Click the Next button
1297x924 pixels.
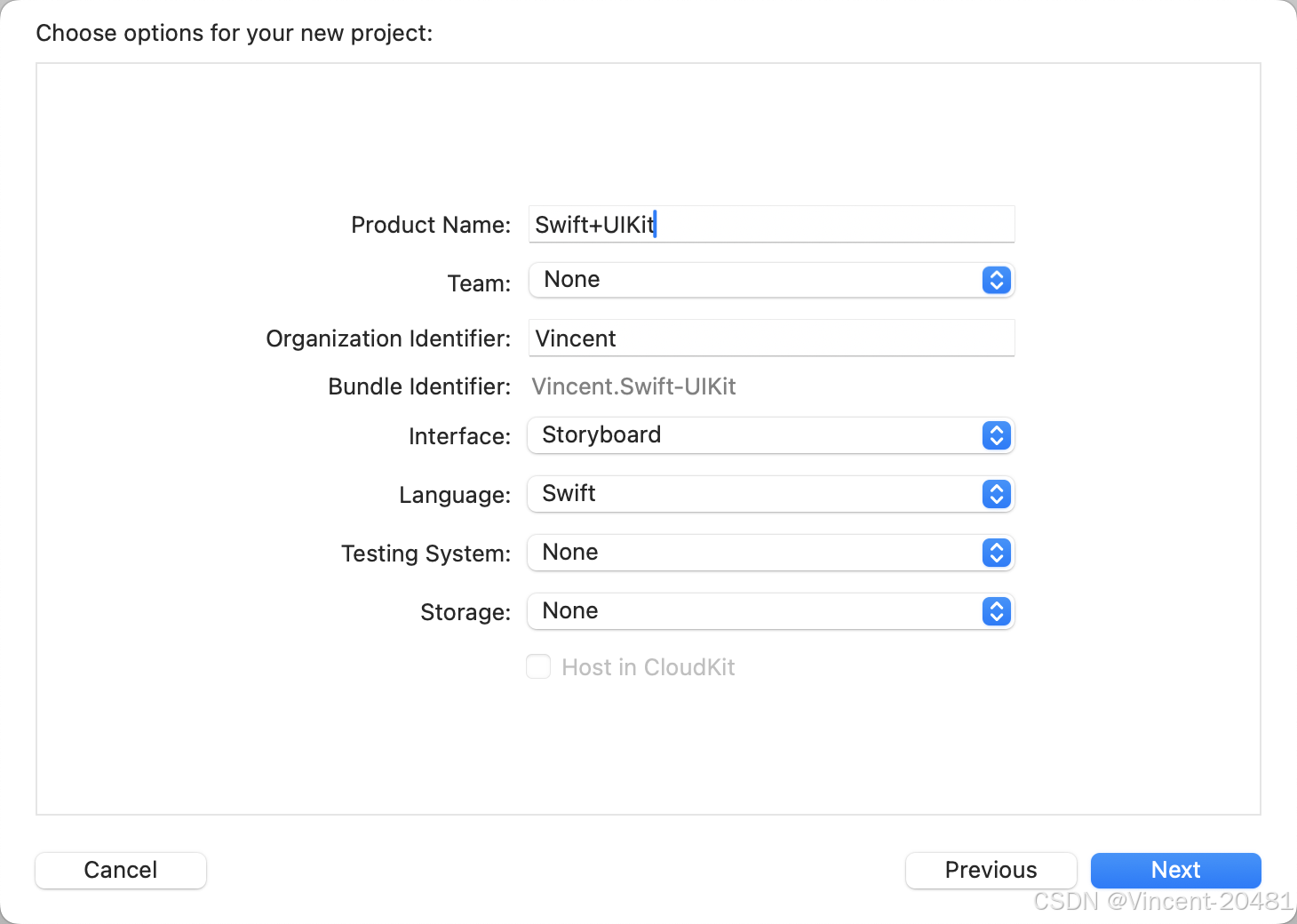click(1176, 870)
